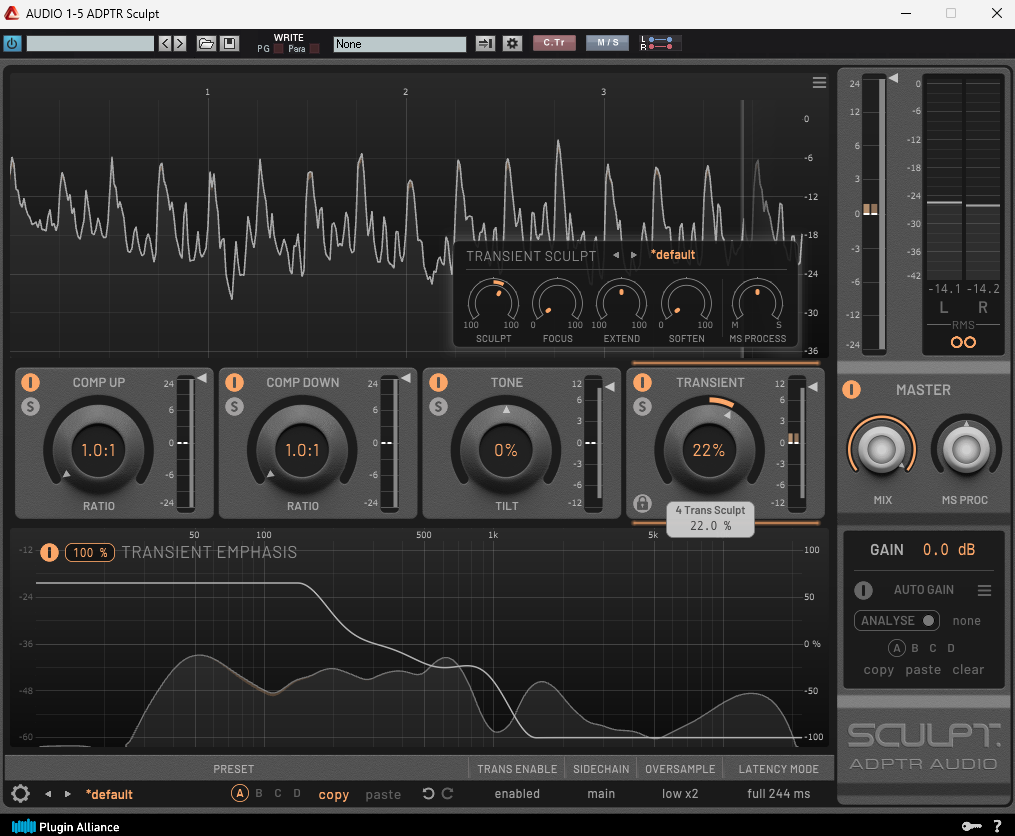Toggle RMS link icon under meters

tap(963, 343)
